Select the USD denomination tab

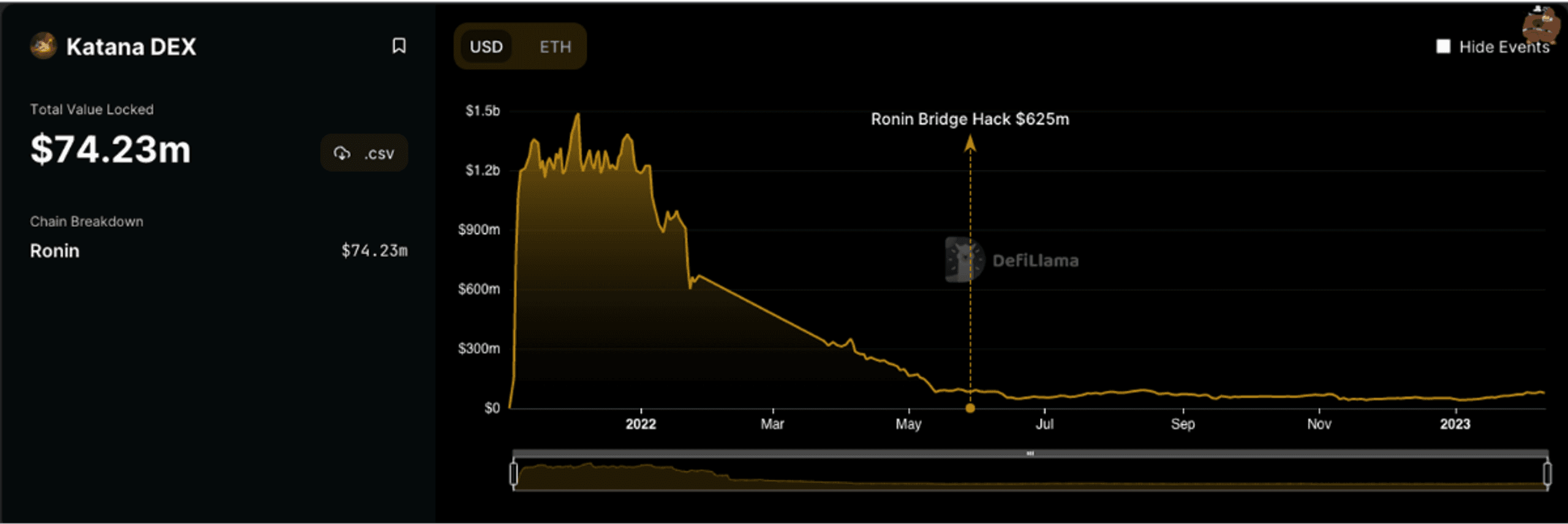tap(486, 47)
